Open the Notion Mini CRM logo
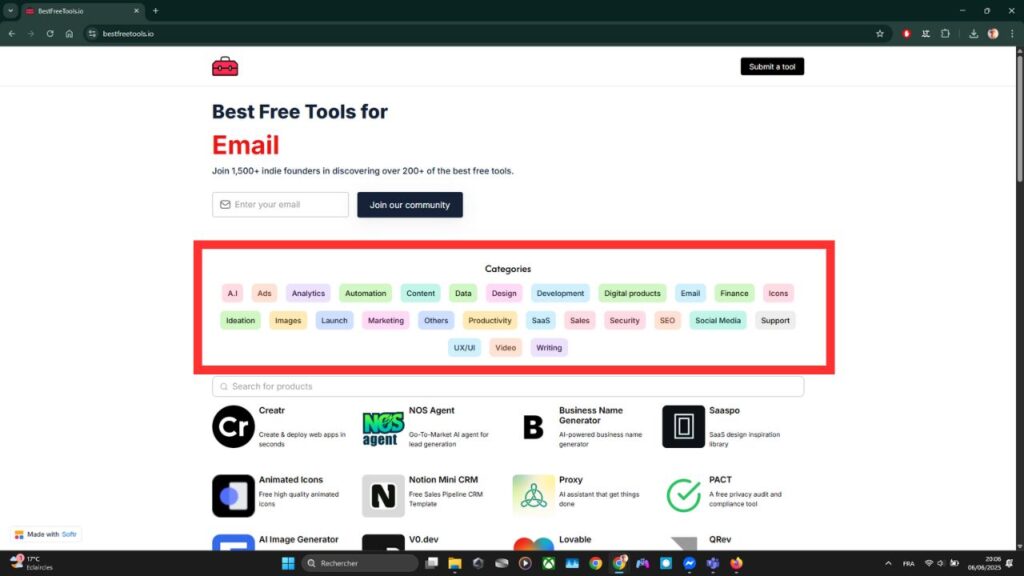Viewport: 1024px width, 576px height. [x=383, y=496]
